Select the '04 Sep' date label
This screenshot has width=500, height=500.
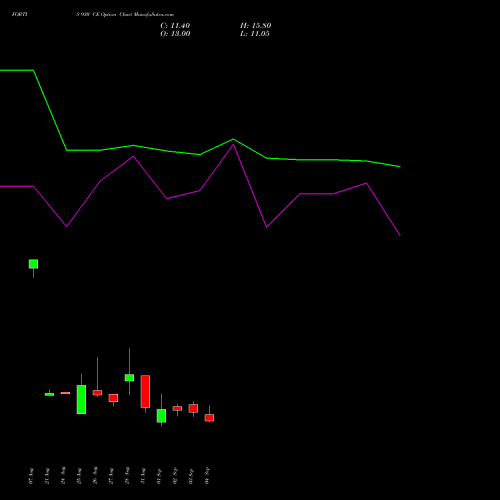pyautogui.click(x=207, y=476)
